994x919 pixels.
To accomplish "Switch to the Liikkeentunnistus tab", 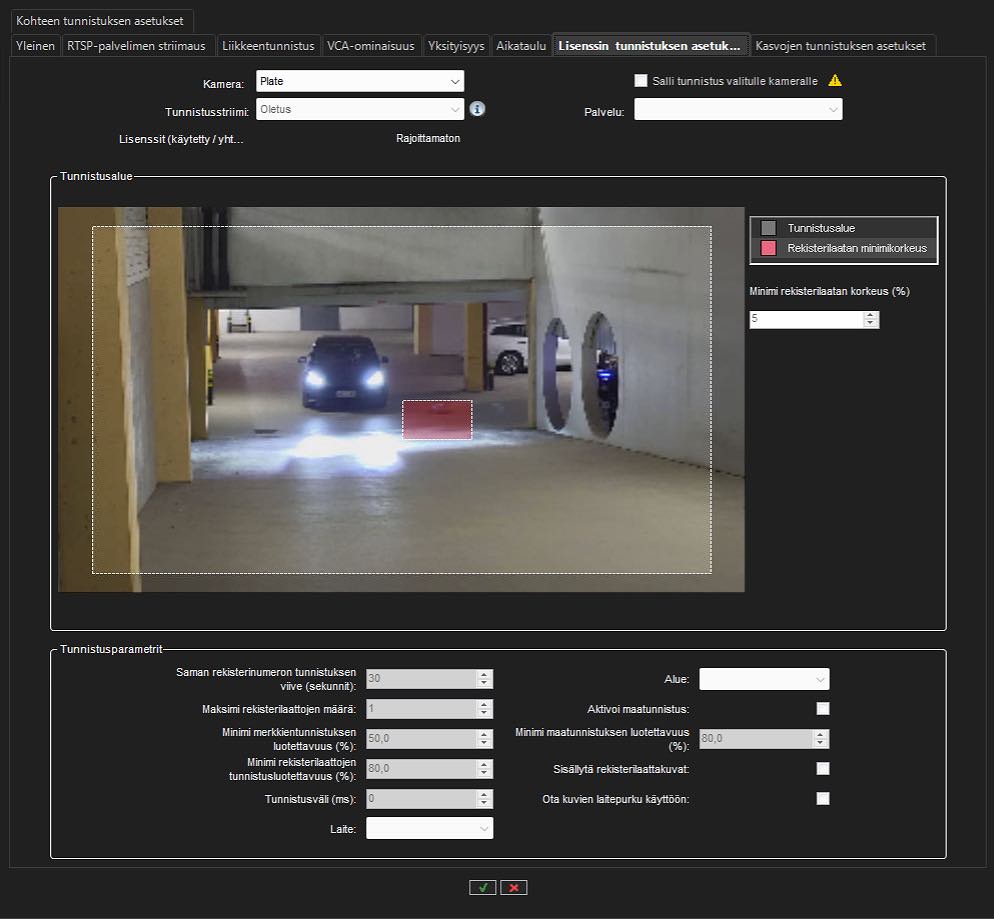I will click(x=268, y=46).
